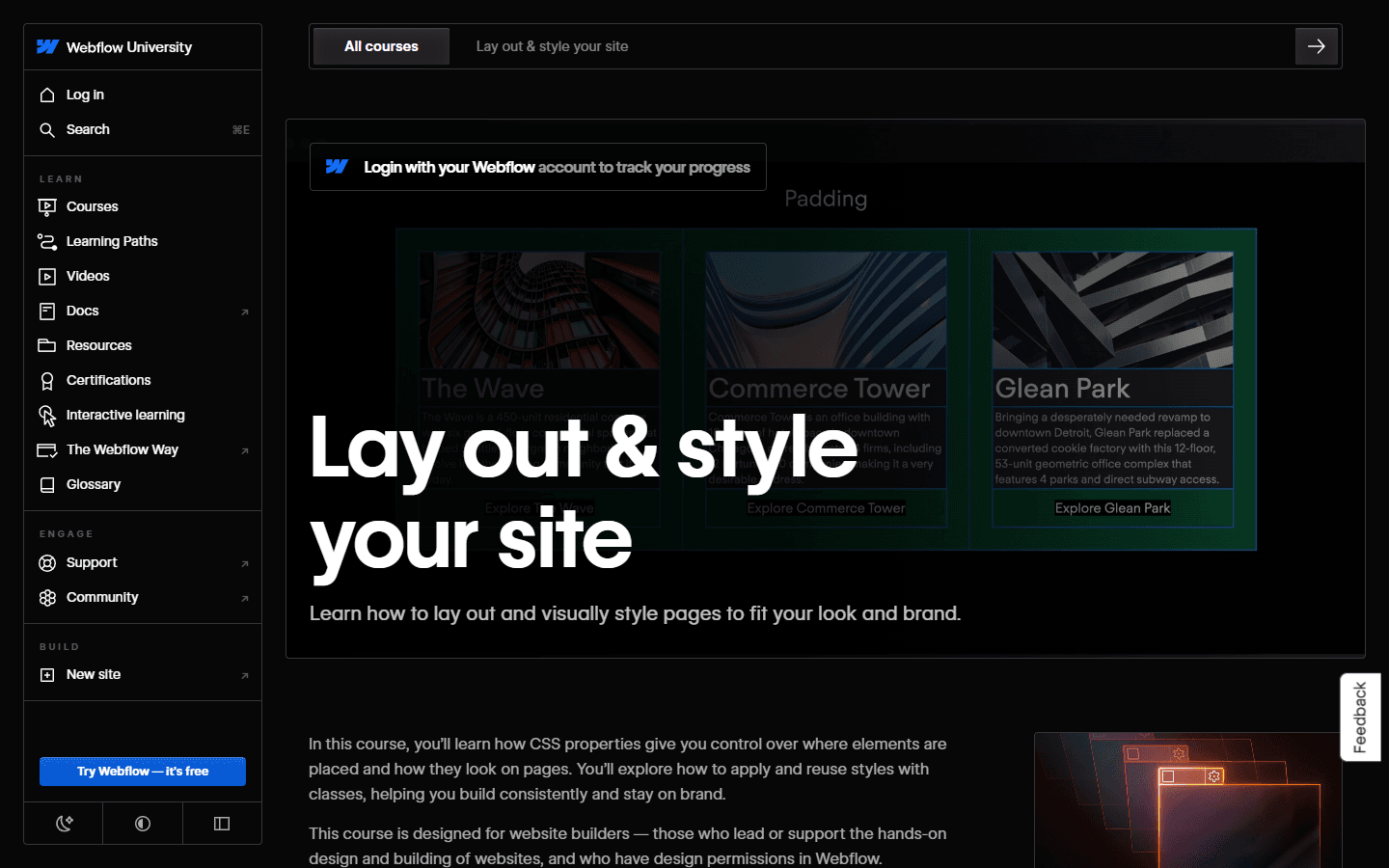Click the Learning Paths icon
The width and height of the screenshot is (1389, 868).
[47, 241]
